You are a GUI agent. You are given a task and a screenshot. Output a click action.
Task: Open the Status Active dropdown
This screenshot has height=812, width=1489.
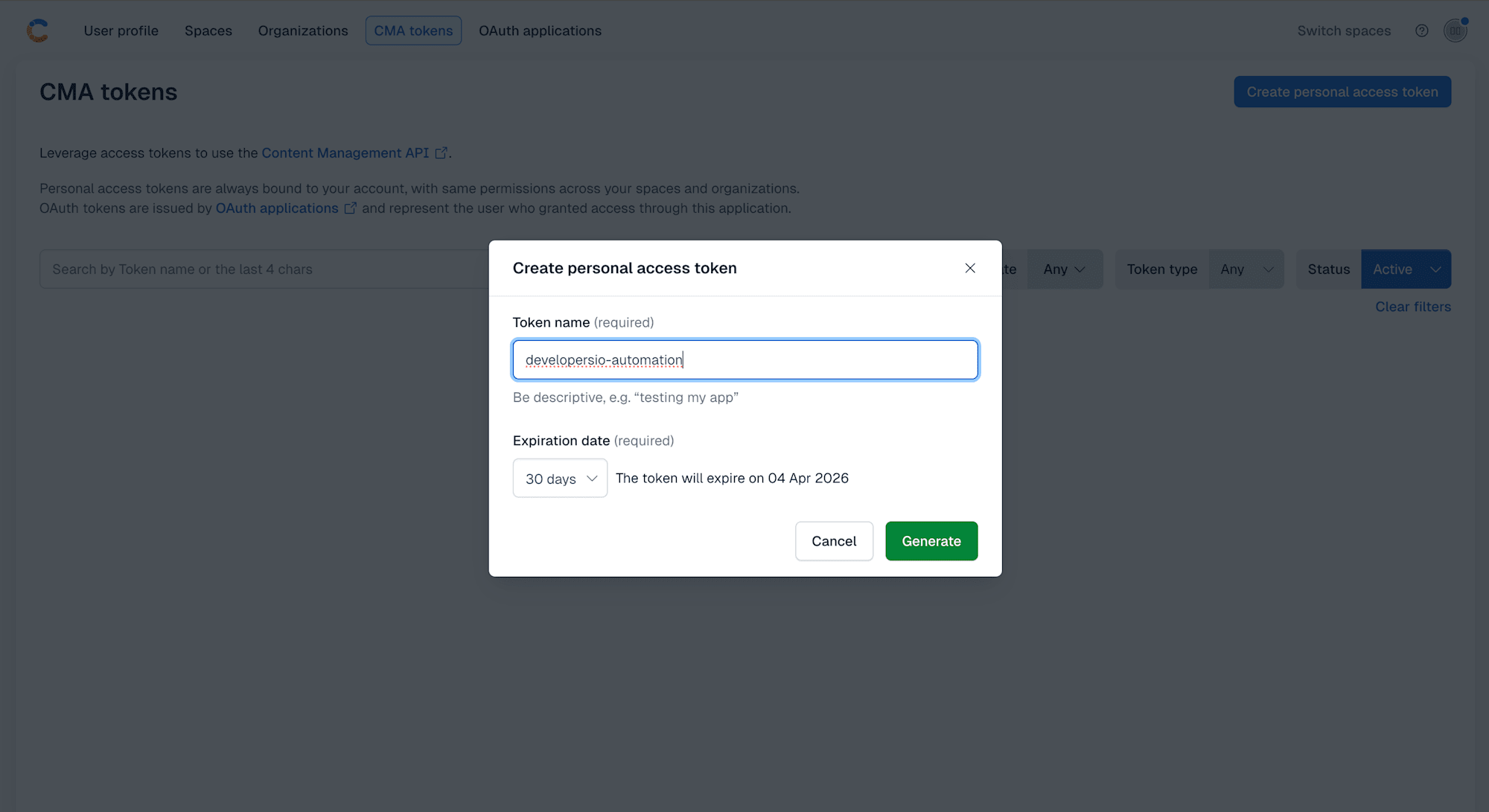(x=1406, y=269)
